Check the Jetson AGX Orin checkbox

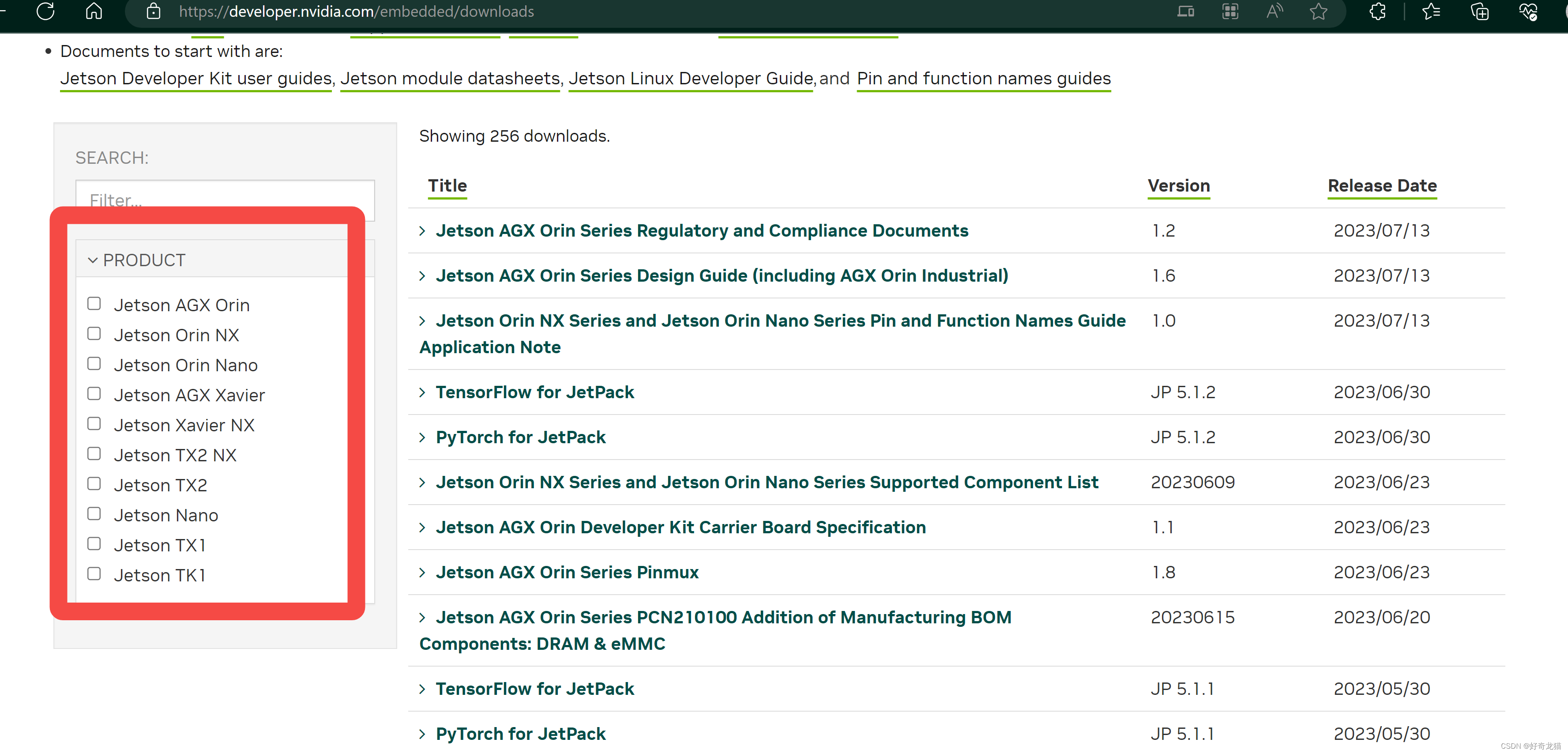(x=94, y=304)
